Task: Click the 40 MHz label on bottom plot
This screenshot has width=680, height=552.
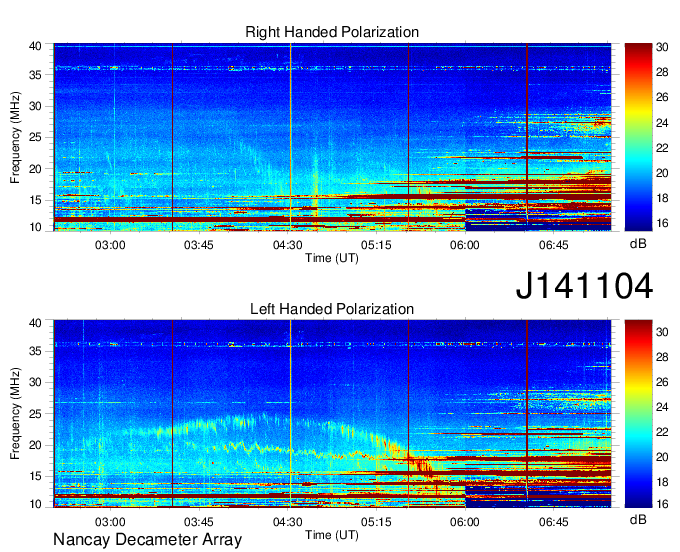Action: click(x=35, y=322)
